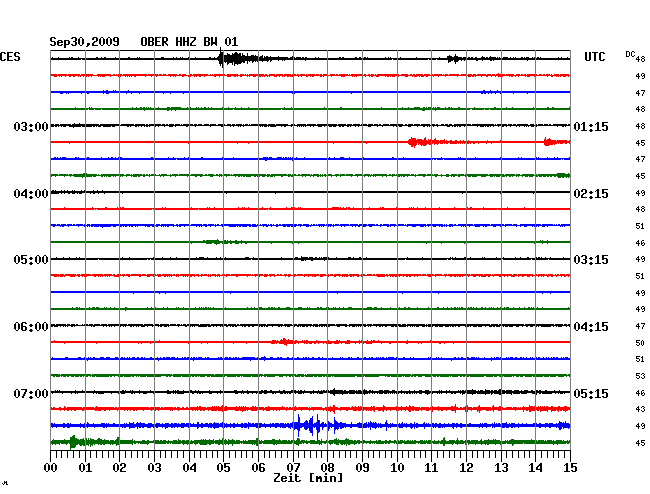Select the 02:15 UTC time label
650x494 pixels.
pos(591,194)
